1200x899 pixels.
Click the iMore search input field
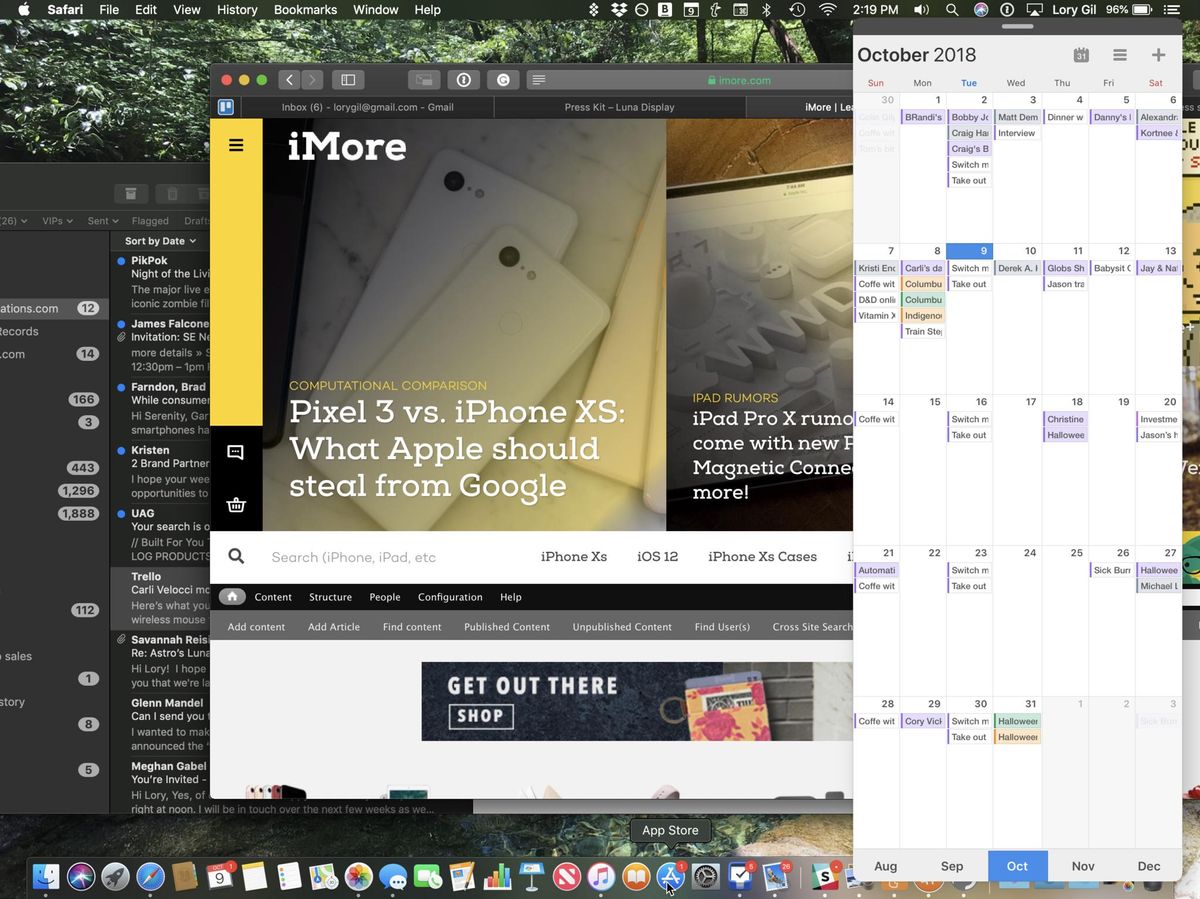(380, 556)
